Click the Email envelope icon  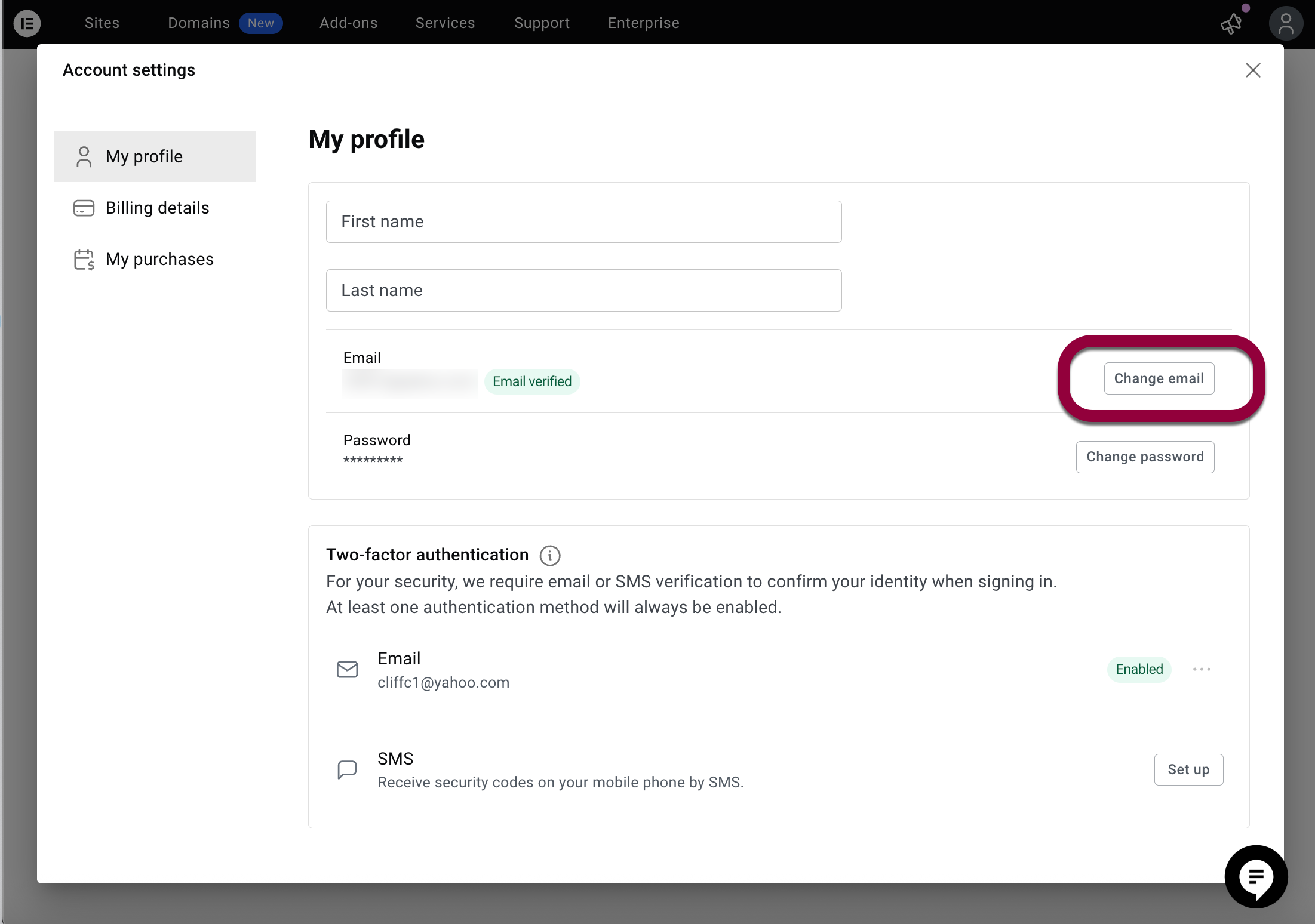(x=347, y=670)
